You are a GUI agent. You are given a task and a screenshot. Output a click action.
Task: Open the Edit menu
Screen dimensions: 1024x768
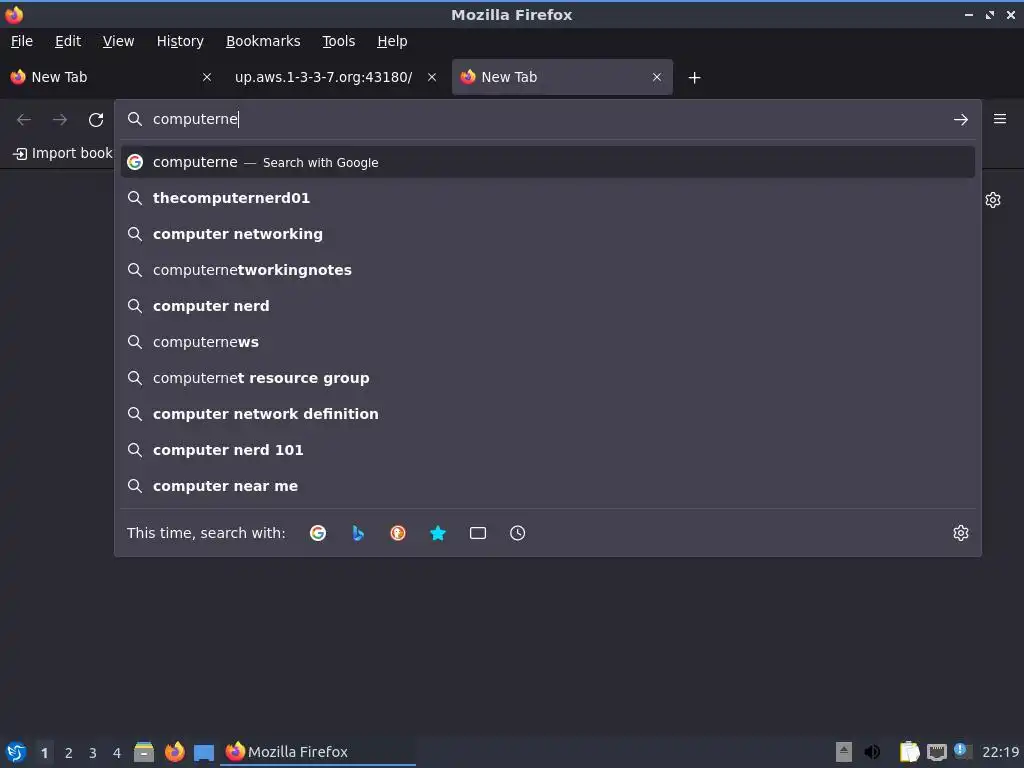point(68,41)
